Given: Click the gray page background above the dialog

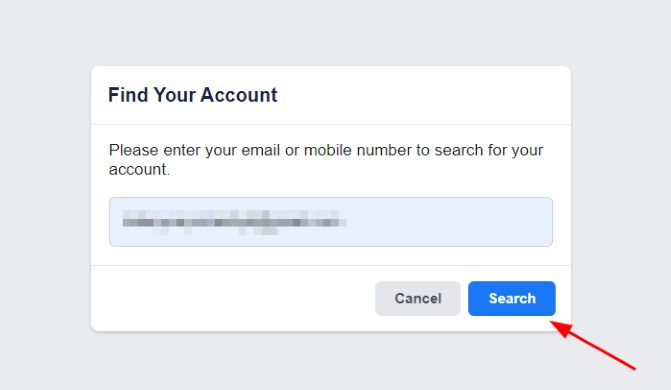Looking at the screenshot, I should point(331,32).
